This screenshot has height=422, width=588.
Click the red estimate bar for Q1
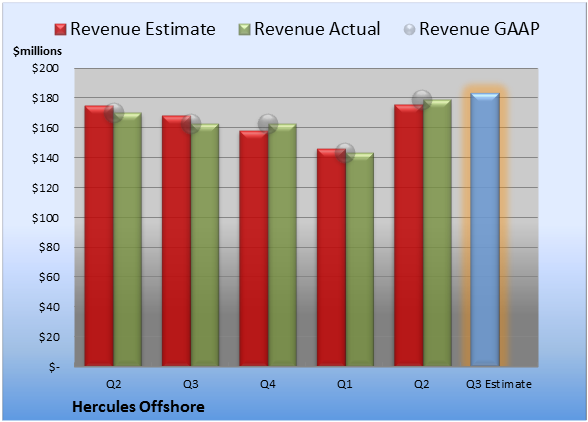coord(331,257)
